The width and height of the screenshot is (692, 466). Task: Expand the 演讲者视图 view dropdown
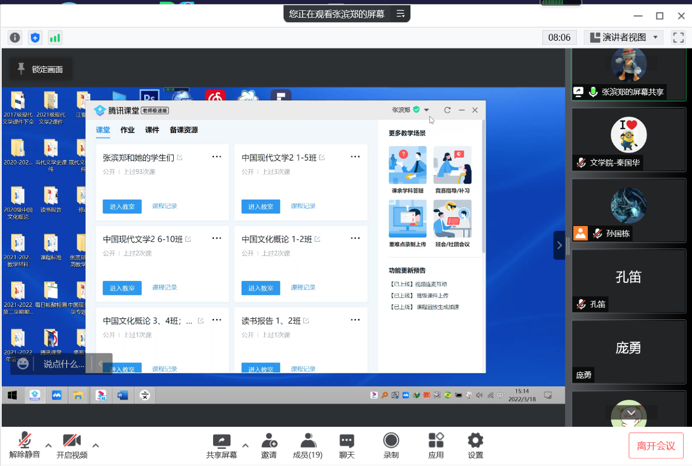(x=625, y=38)
